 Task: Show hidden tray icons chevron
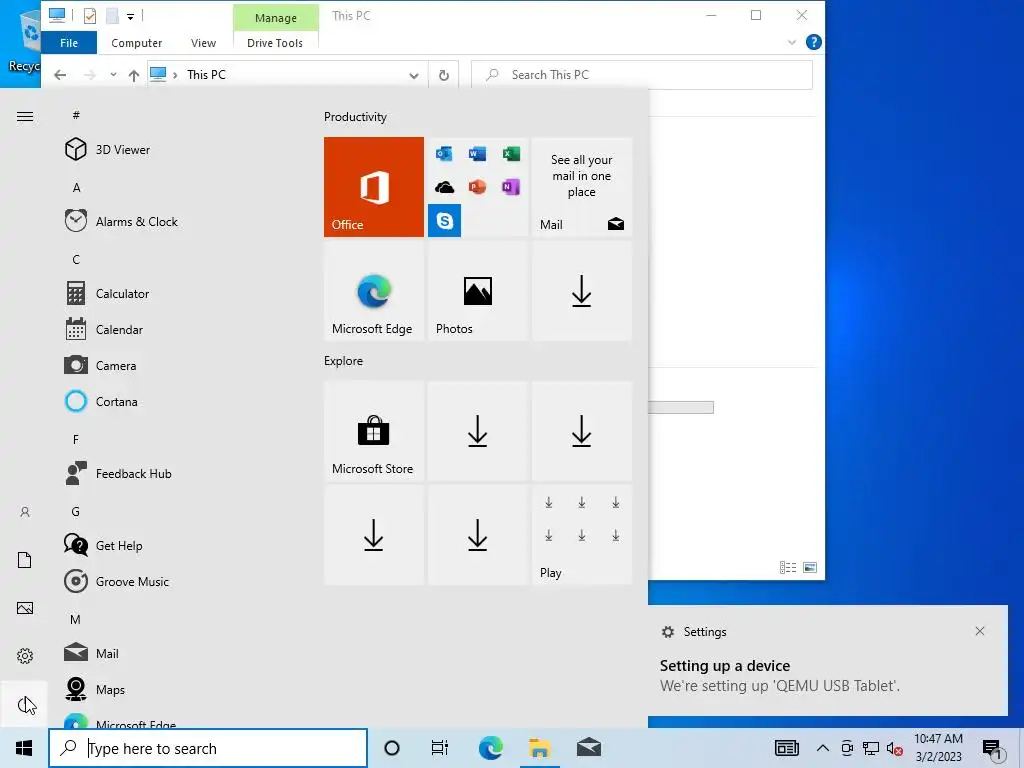[x=823, y=748]
